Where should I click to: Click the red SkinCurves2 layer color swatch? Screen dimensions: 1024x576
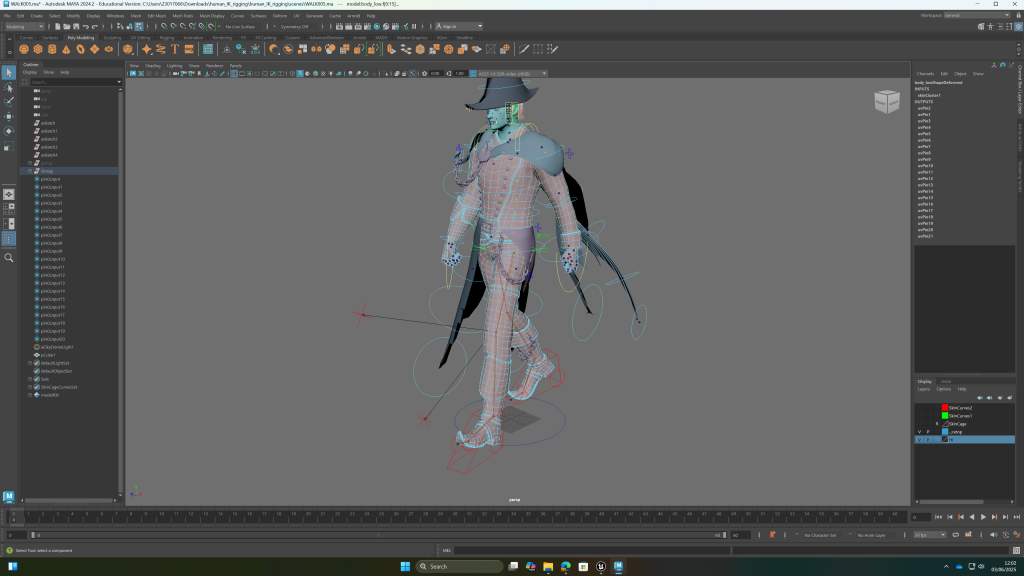click(x=944, y=408)
